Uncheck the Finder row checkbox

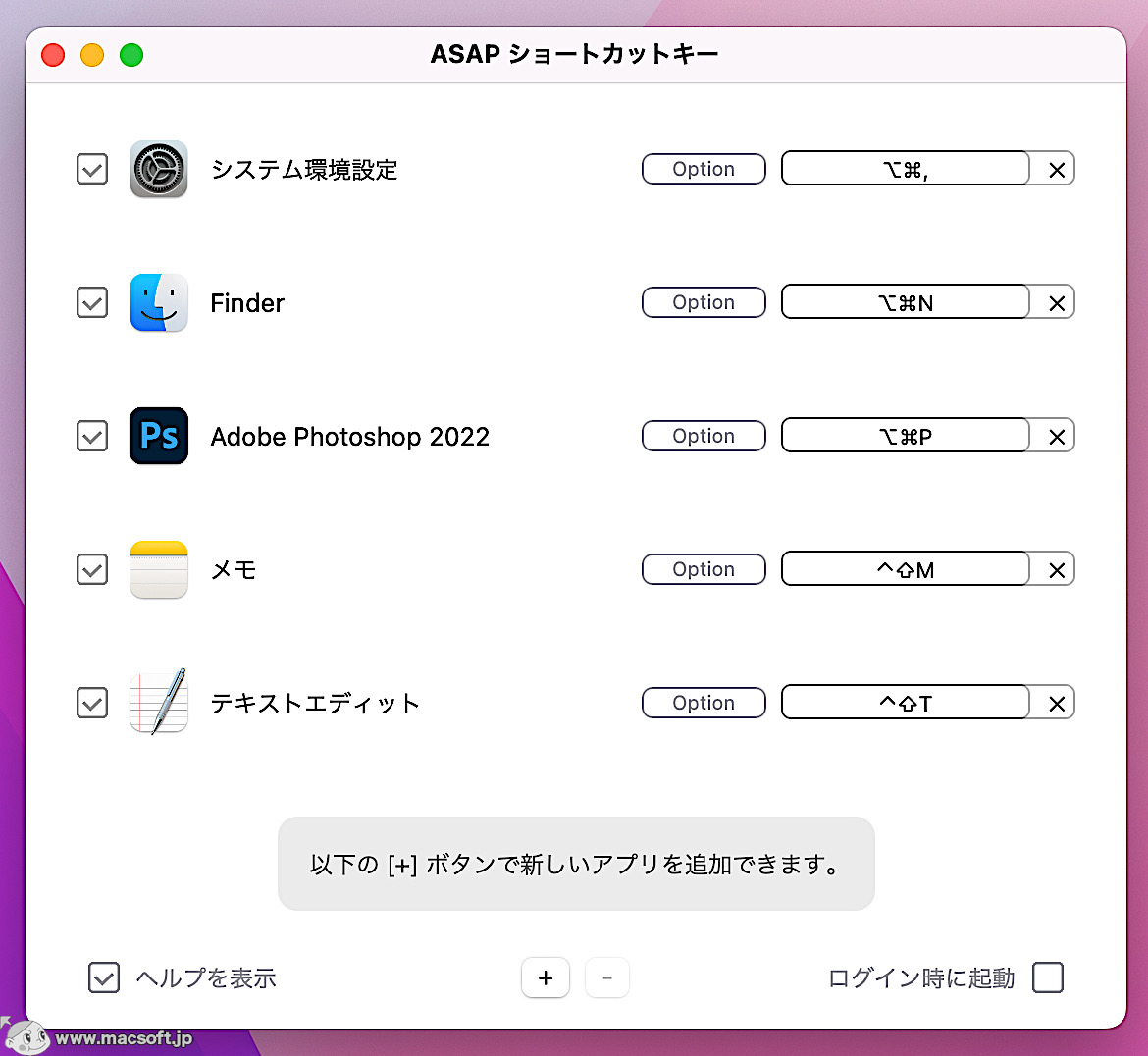point(91,302)
